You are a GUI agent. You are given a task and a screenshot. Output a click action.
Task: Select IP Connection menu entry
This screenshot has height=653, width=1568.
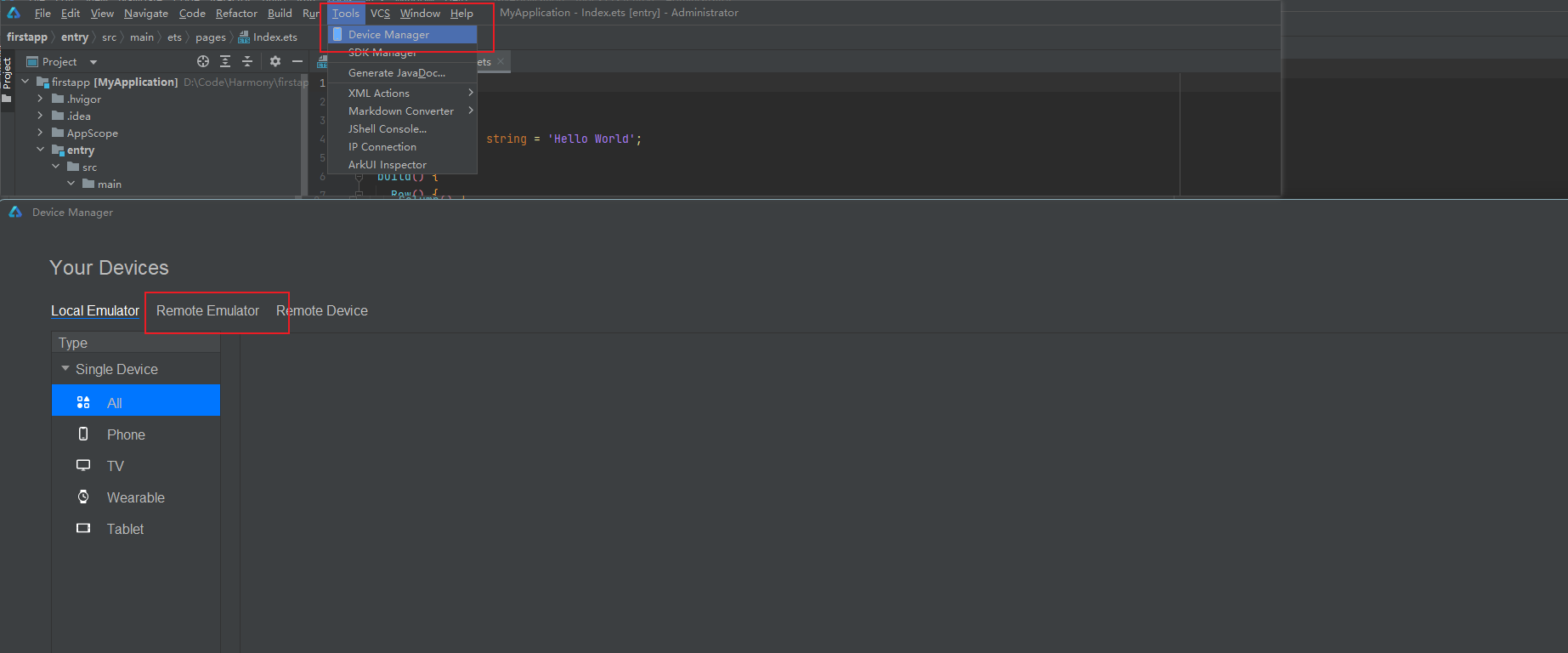click(x=402, y=146)
